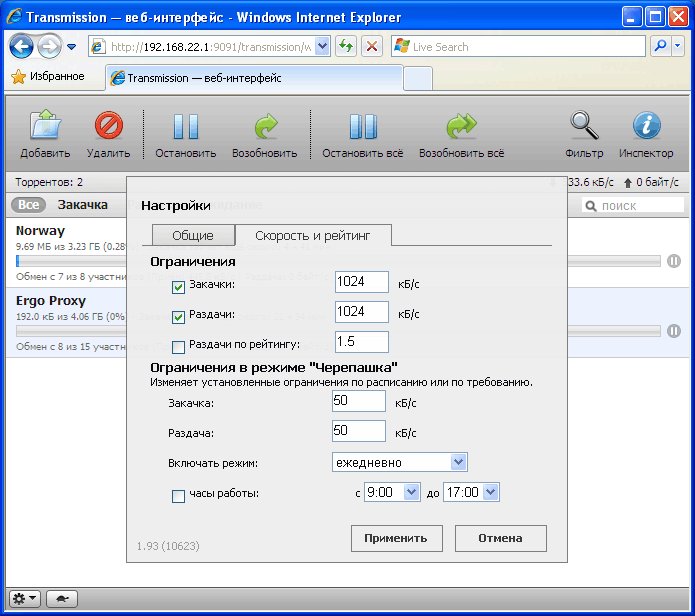Enable the часы работы checkbox
Image resolution: width=695 pixels, height=616 pixels.
[178, 496]
